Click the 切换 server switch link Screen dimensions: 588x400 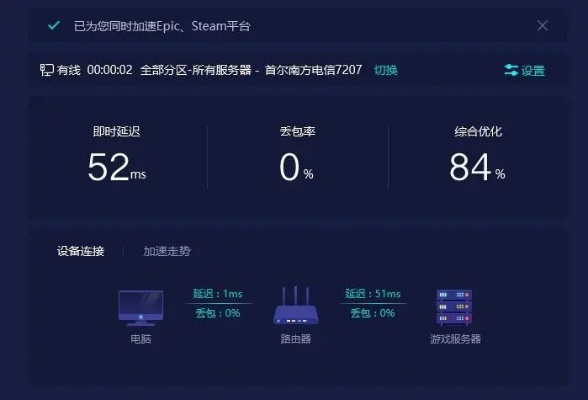pyautogui.click(x=386, y=70)
